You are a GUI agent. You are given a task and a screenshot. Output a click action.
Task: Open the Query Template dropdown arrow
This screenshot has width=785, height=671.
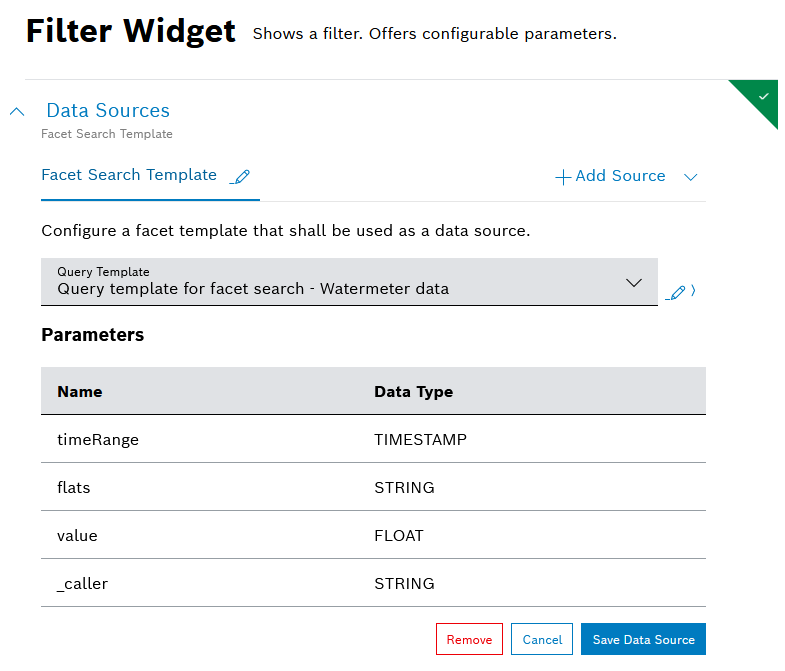[633, 283]
